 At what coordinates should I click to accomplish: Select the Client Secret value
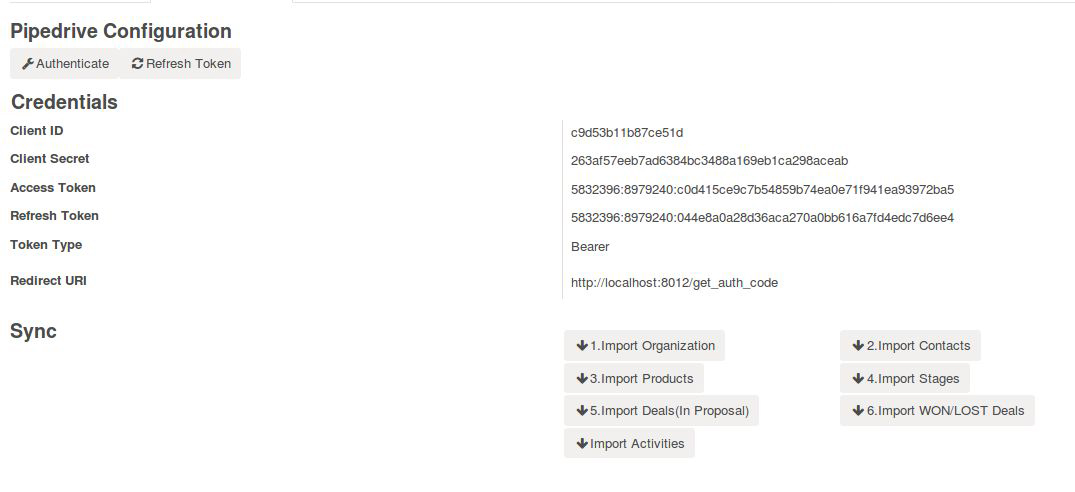(710, 161)
